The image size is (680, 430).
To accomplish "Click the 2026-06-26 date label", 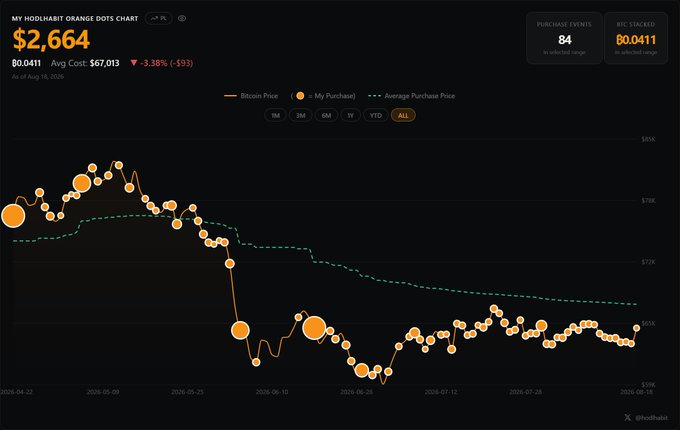I will pyautogui.click(x=356, y=392).
